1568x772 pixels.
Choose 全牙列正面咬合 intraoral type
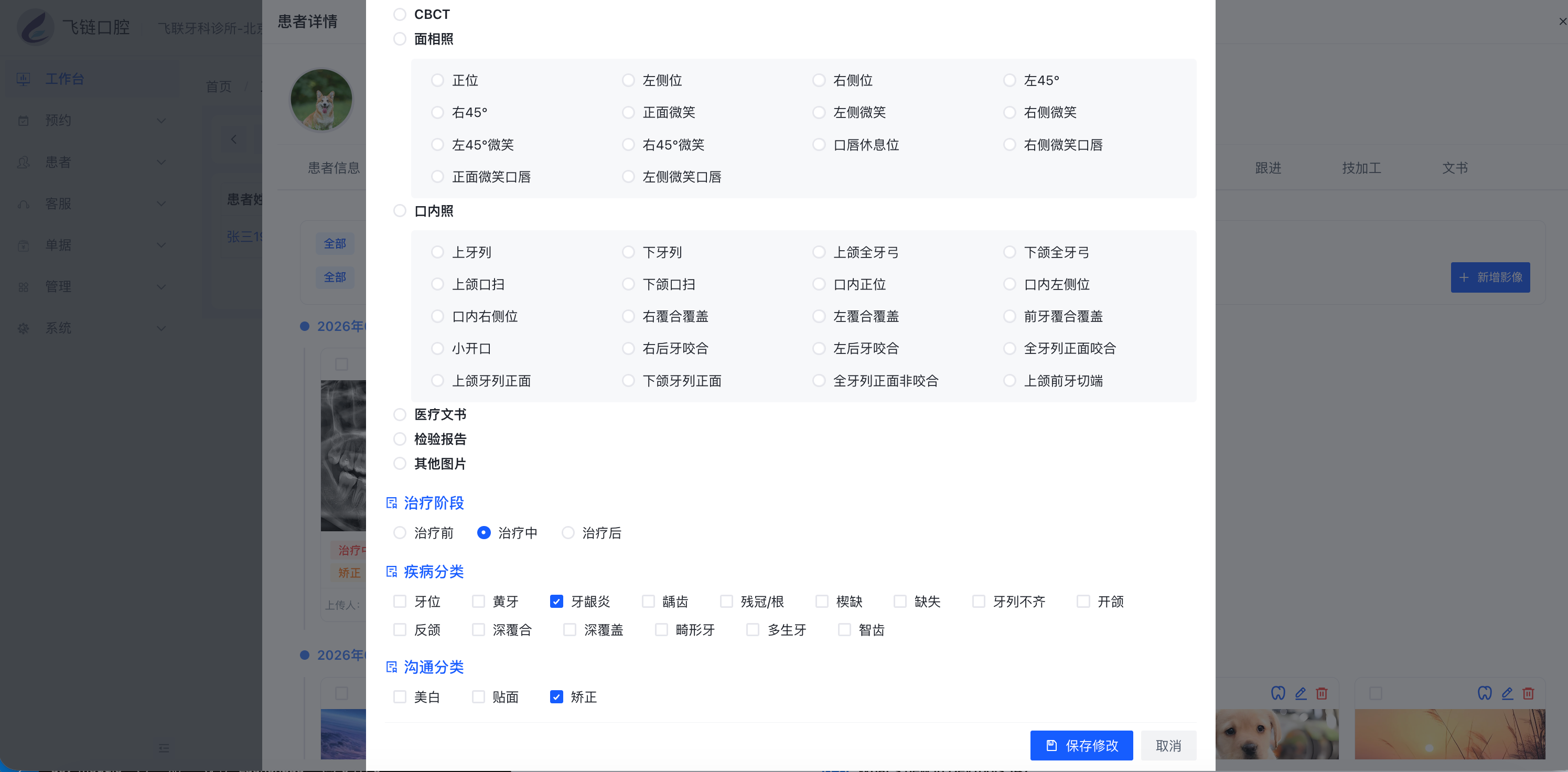point(1010,349)
